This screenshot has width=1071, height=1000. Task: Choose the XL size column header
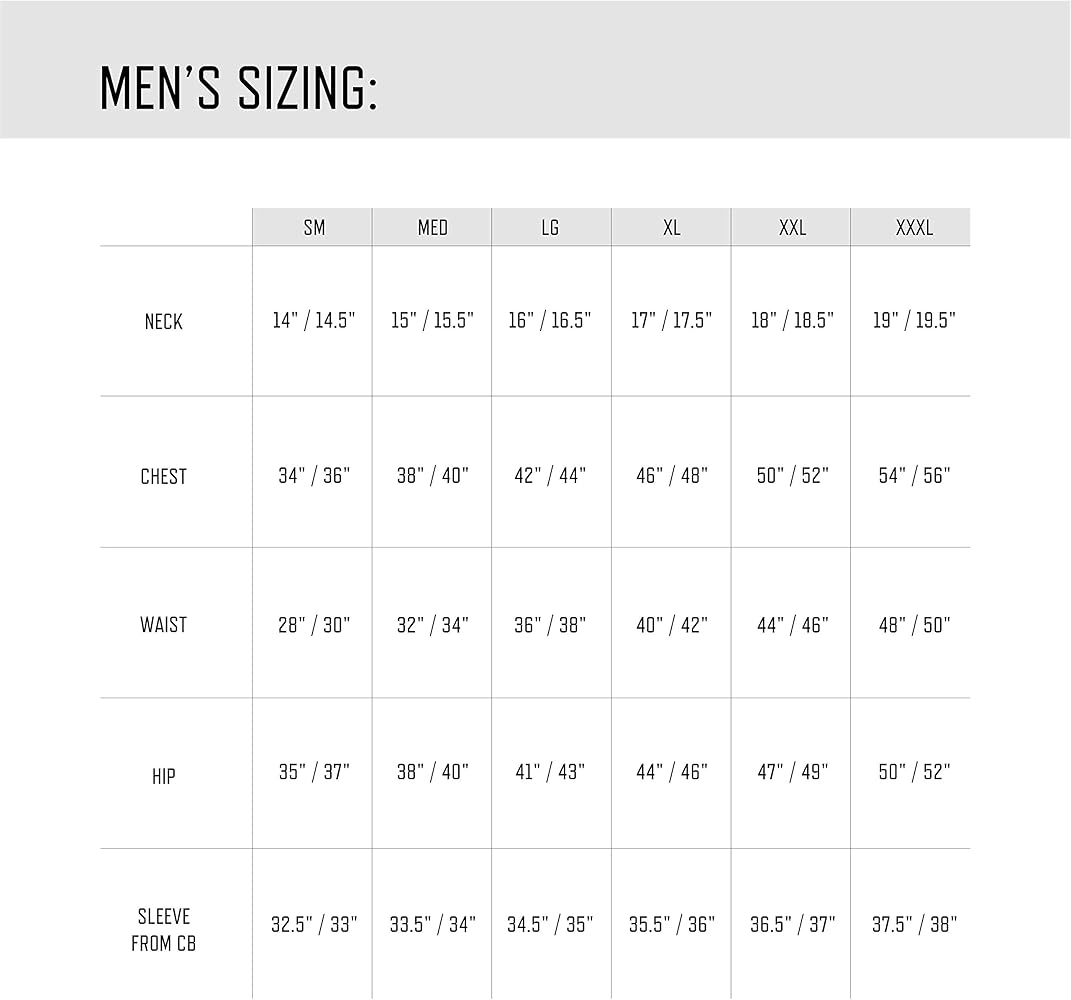[671, 228]
